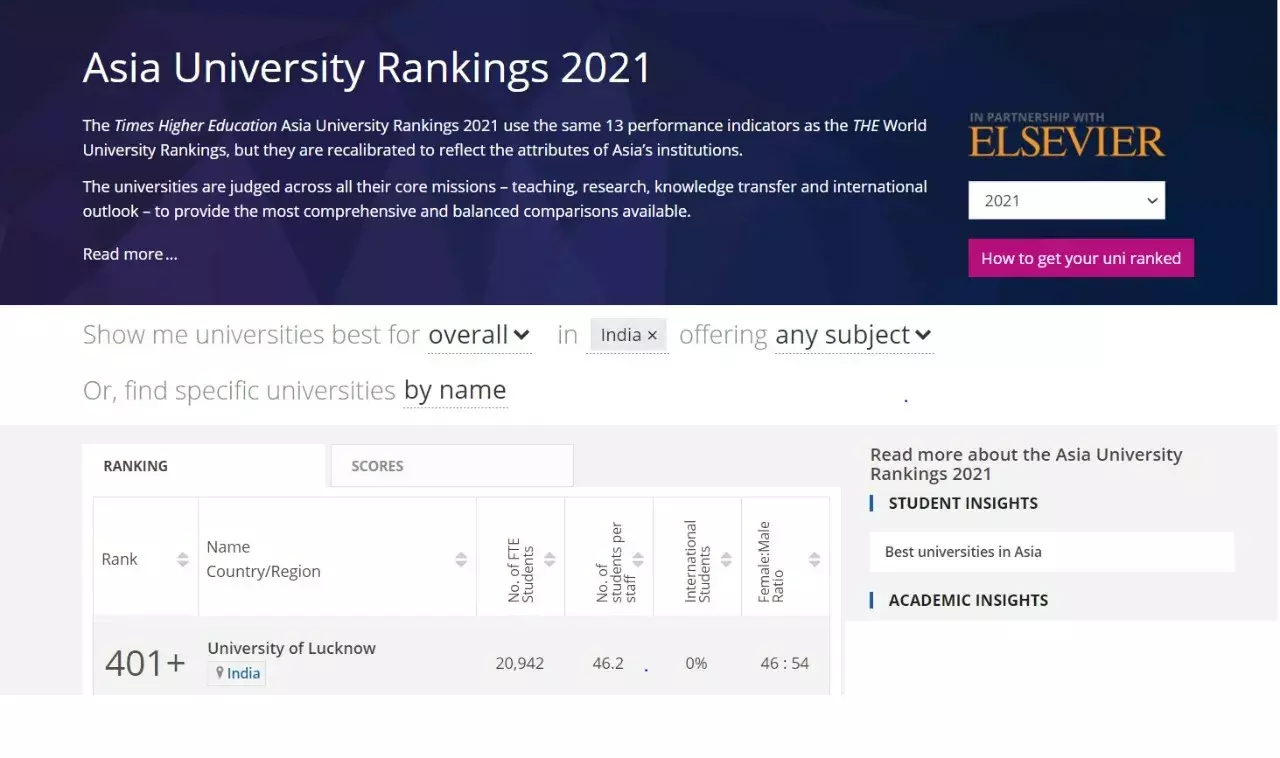Sort by No. of students per staff
The width and height of the screenshot is (1280, 758).
[x=638, y=558]
